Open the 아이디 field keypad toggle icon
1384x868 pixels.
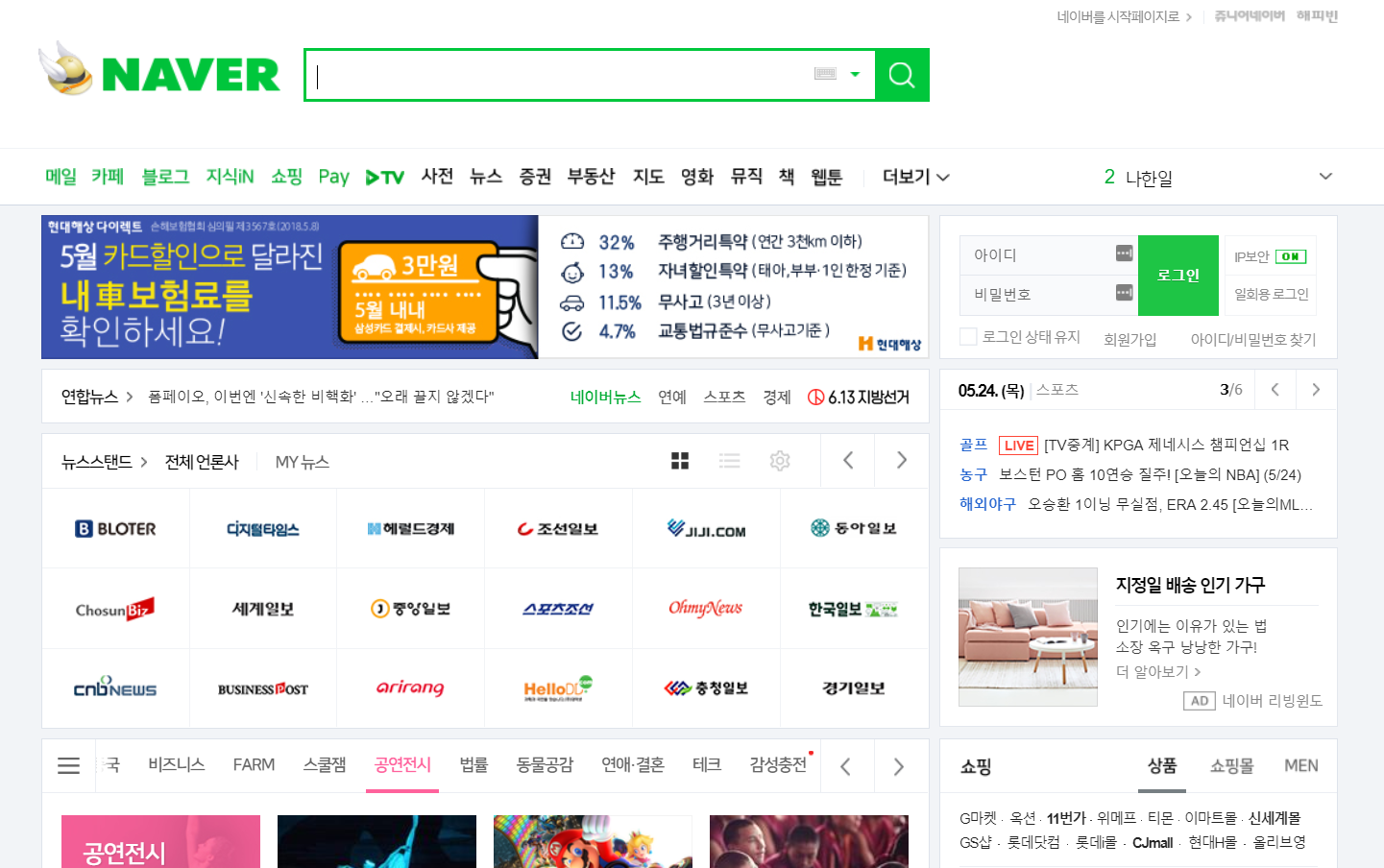[1124, 253]
